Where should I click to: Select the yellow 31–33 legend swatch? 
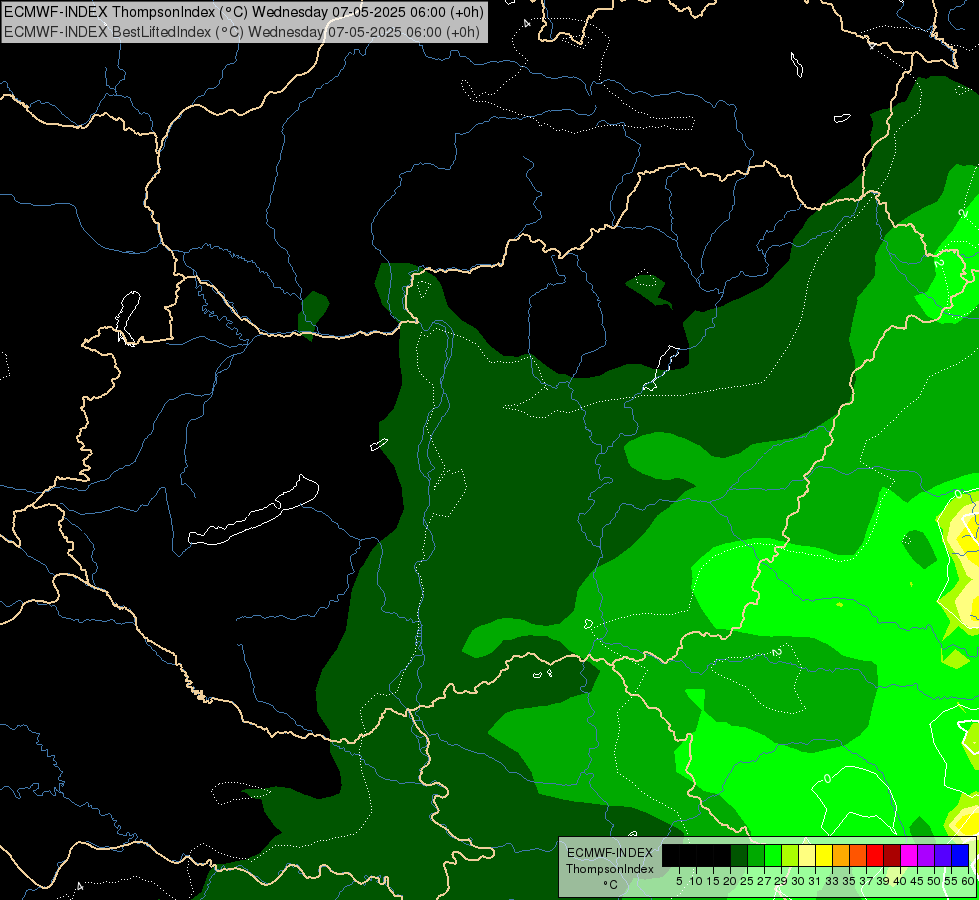click(824, 855)
